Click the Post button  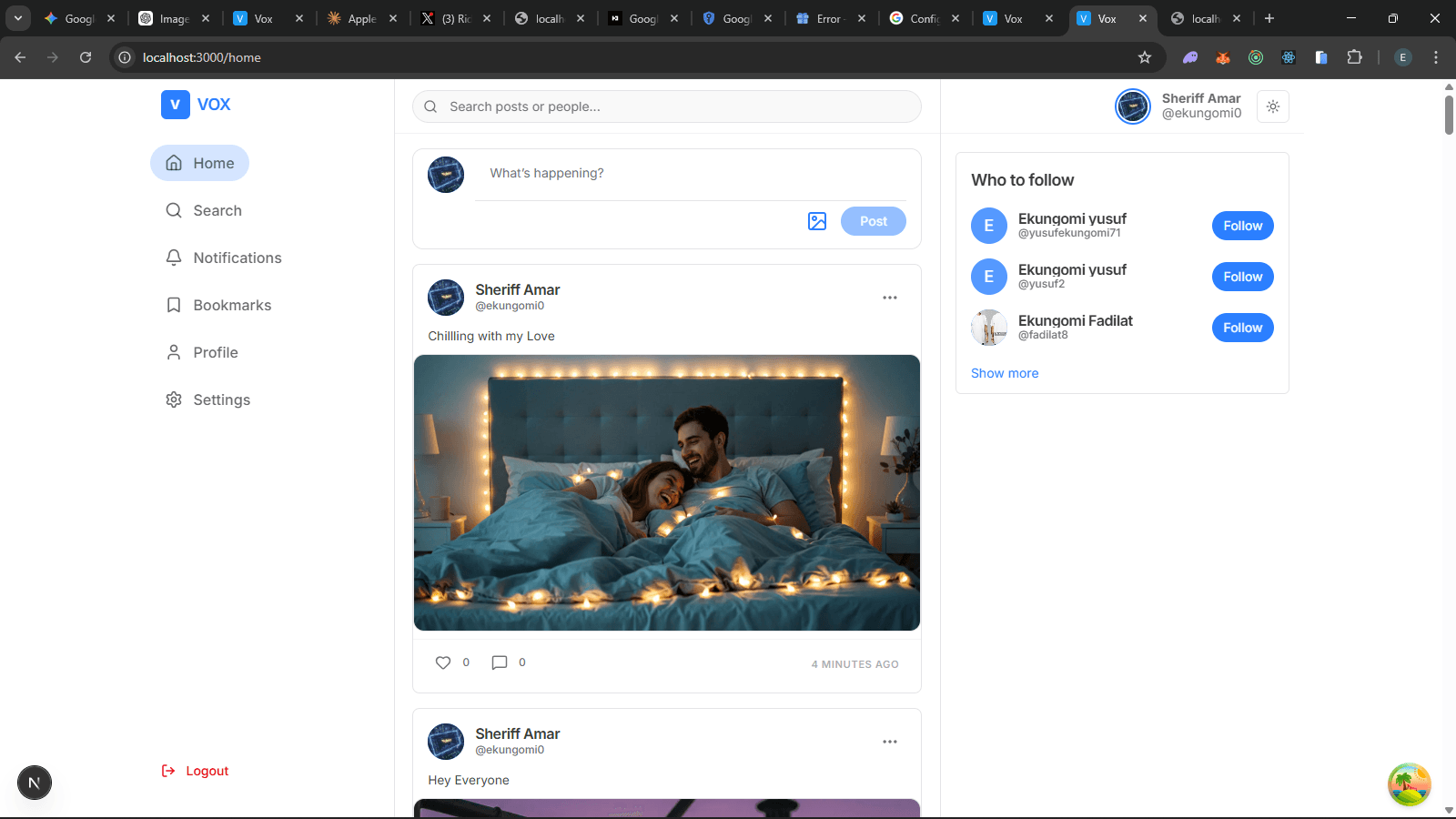click(874, 221)
